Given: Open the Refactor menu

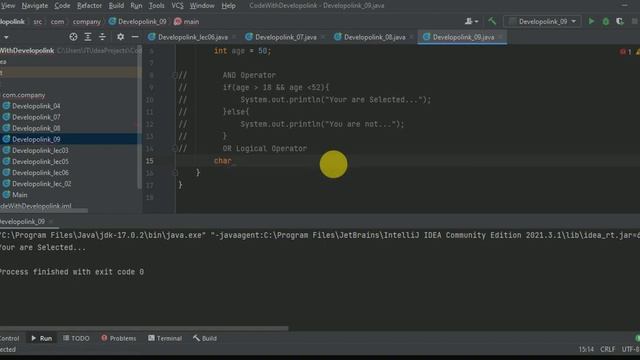Looking at the screenshot, I should [89, 6].
